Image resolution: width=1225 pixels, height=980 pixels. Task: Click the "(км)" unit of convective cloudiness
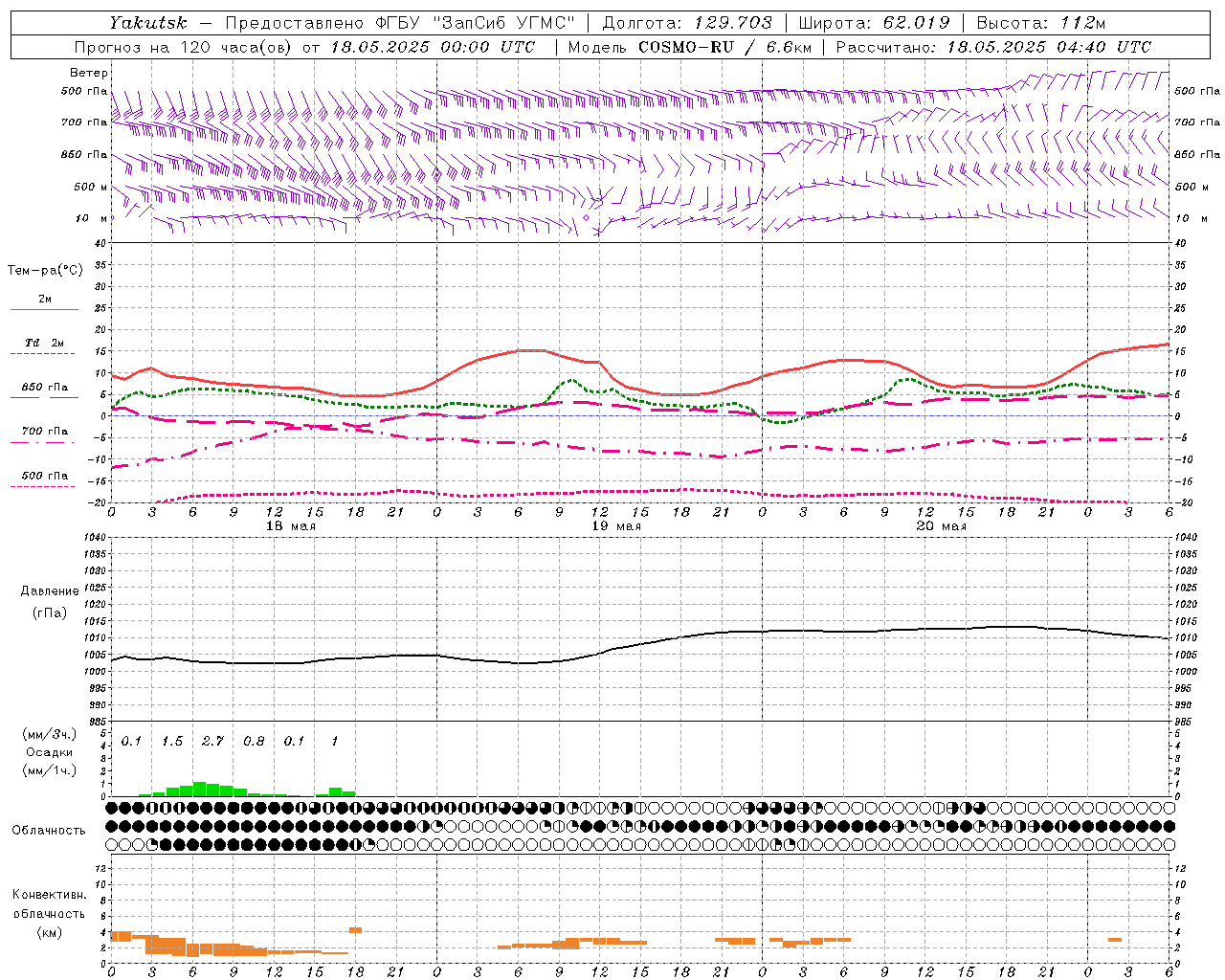pos(49,932)
